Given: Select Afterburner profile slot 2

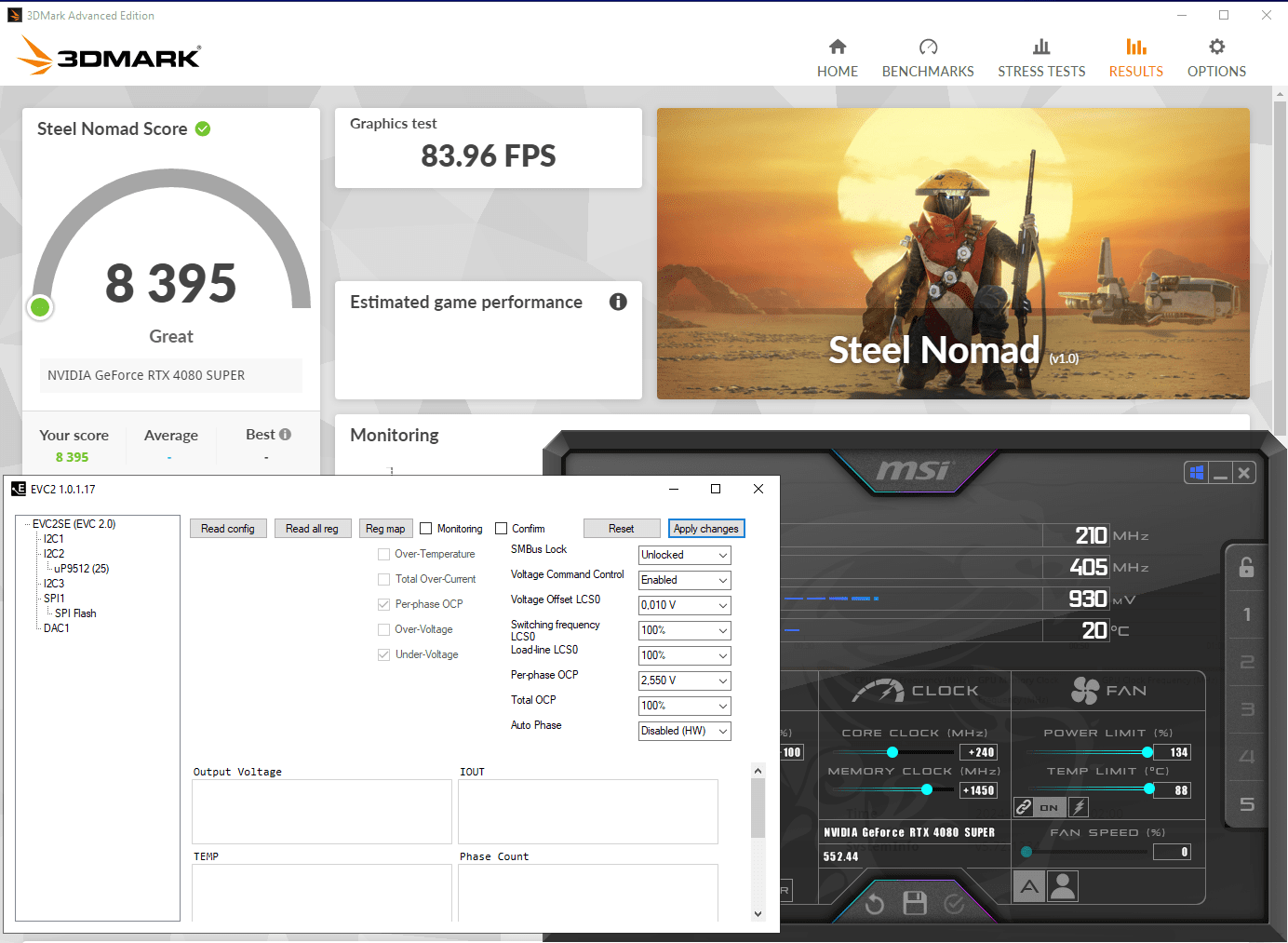Looking at the screenshot, I should pos(1247,662).
